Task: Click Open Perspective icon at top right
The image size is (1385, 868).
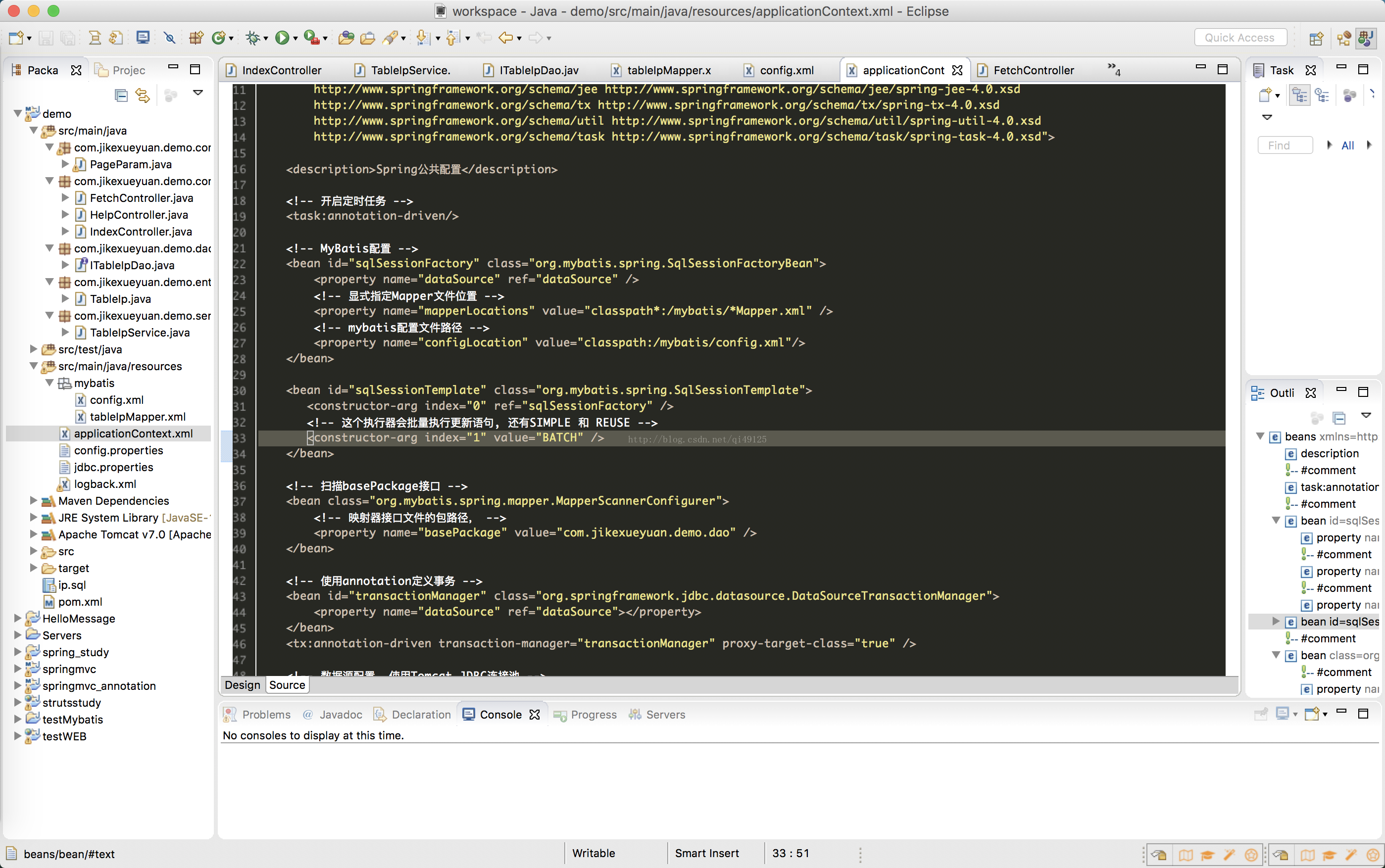Action: [1316, 38]
